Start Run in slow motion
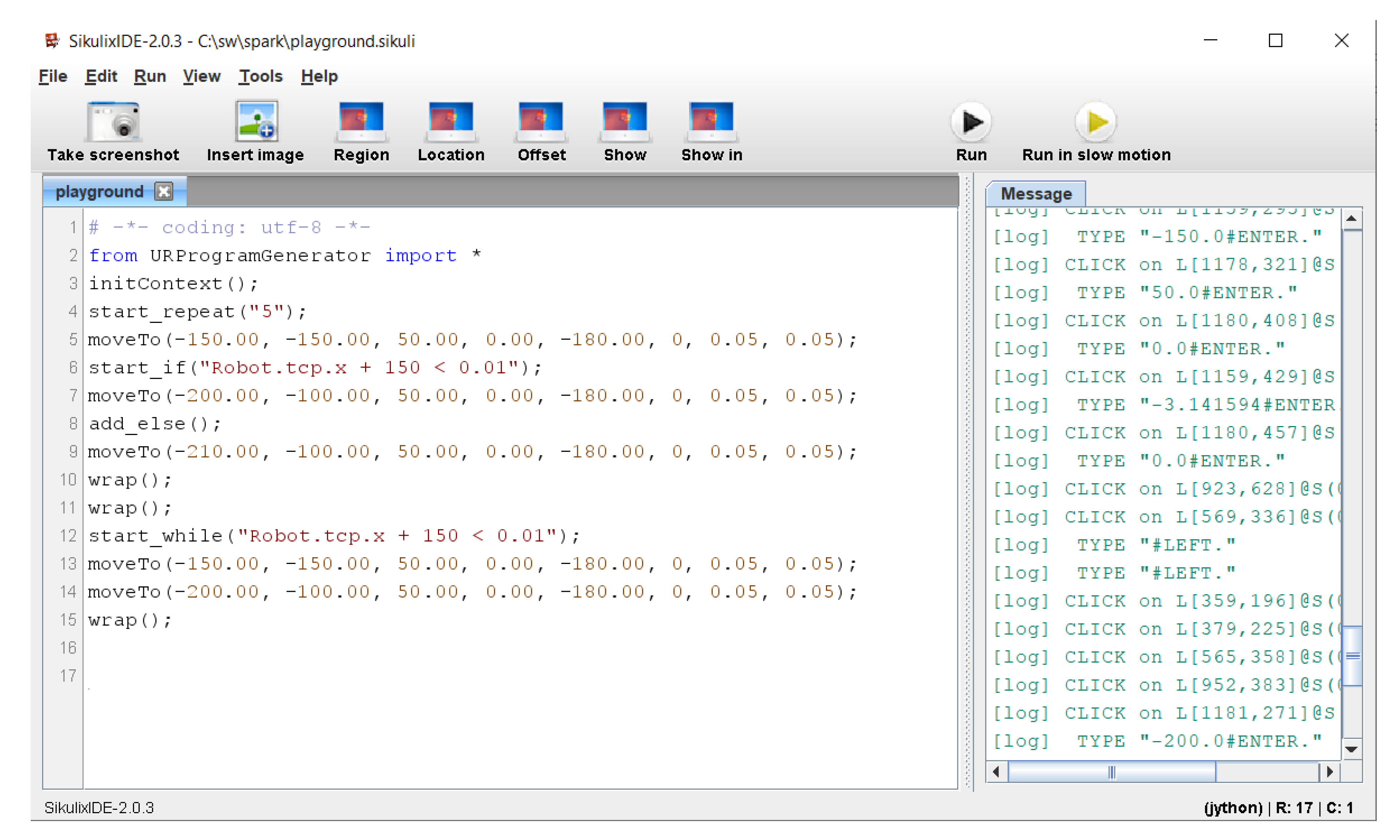This screenshot has height=840, width=1400. click(1096, 122)
